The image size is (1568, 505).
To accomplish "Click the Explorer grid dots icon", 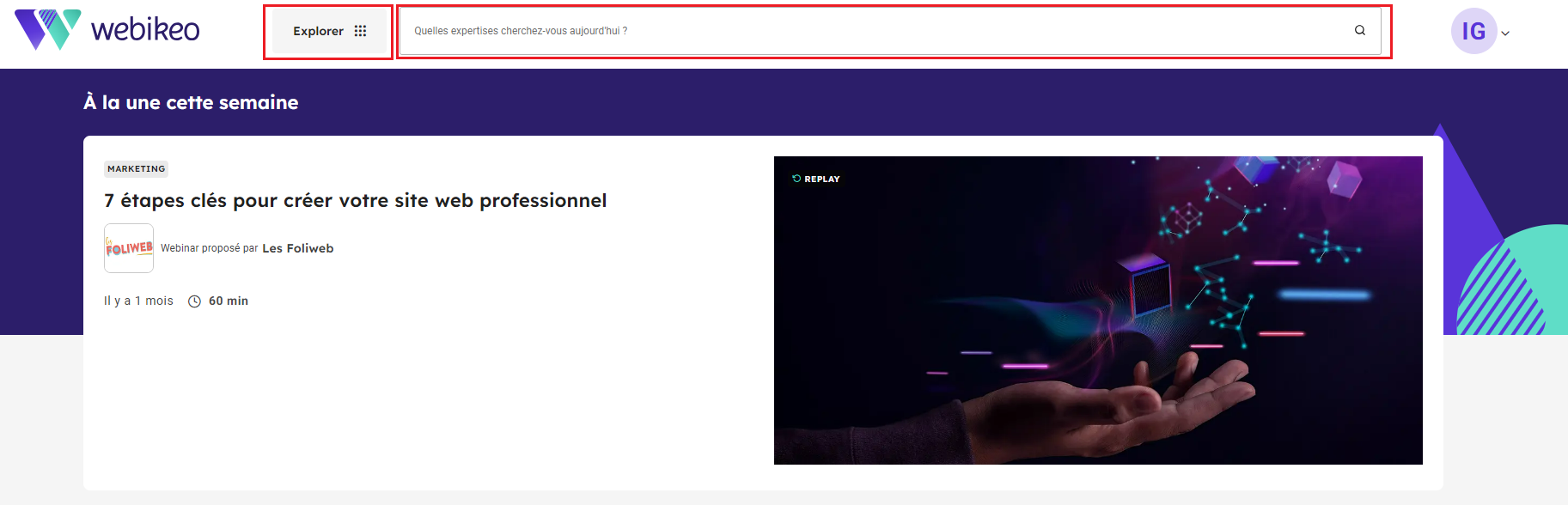I will click(361, 31).
